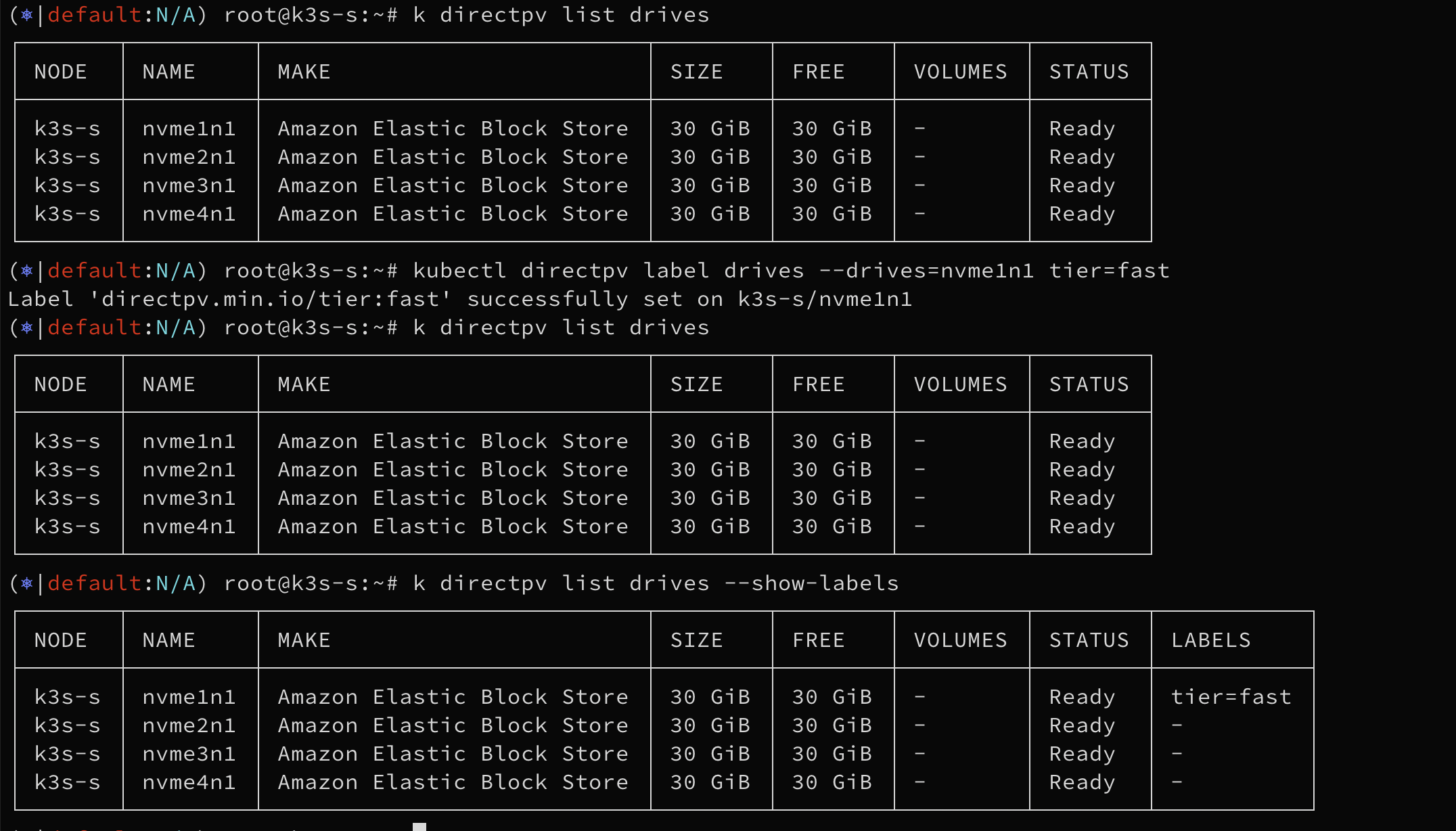Click 'successfully set on k3s-s/nvme1n1' output message

689,299
